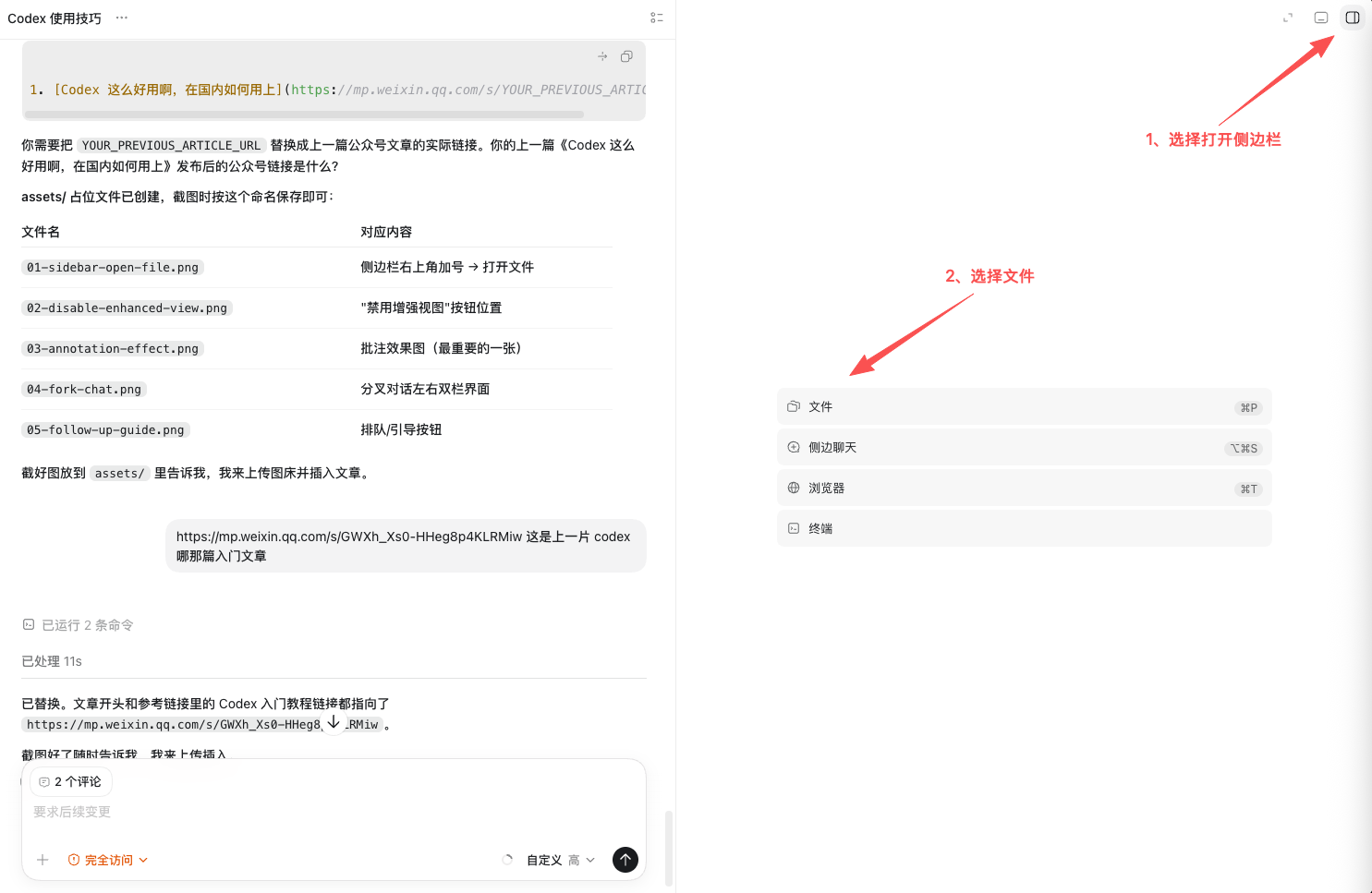
Task: Click the ⌥⌘S shortcut badge
Action: (x=1244, y=448)
